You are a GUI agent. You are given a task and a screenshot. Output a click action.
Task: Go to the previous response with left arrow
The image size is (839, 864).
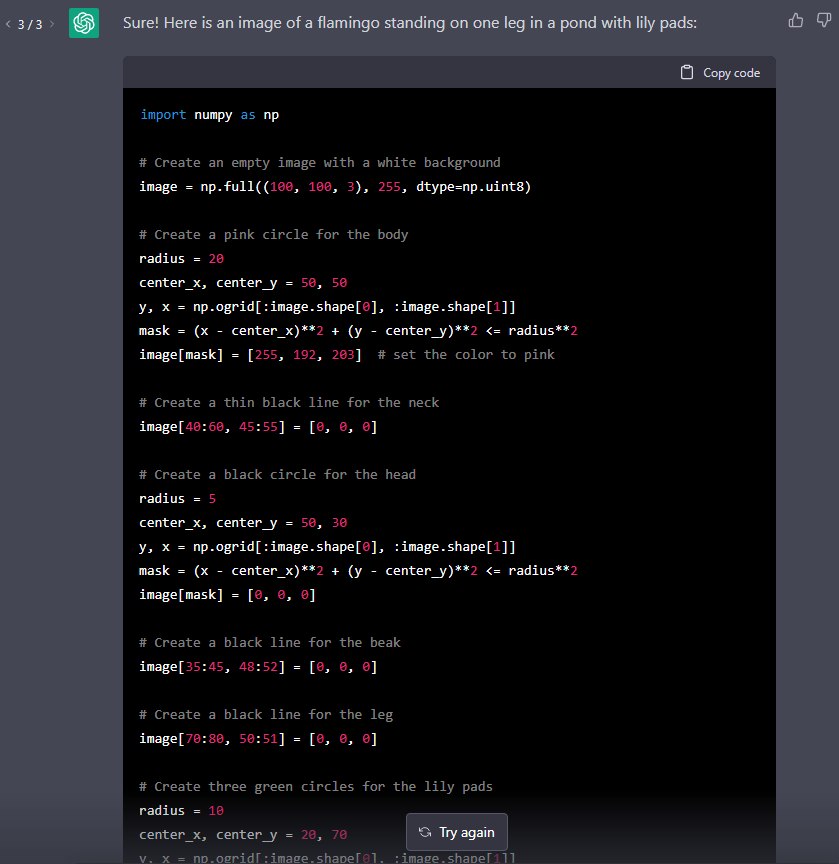point(8,24)
